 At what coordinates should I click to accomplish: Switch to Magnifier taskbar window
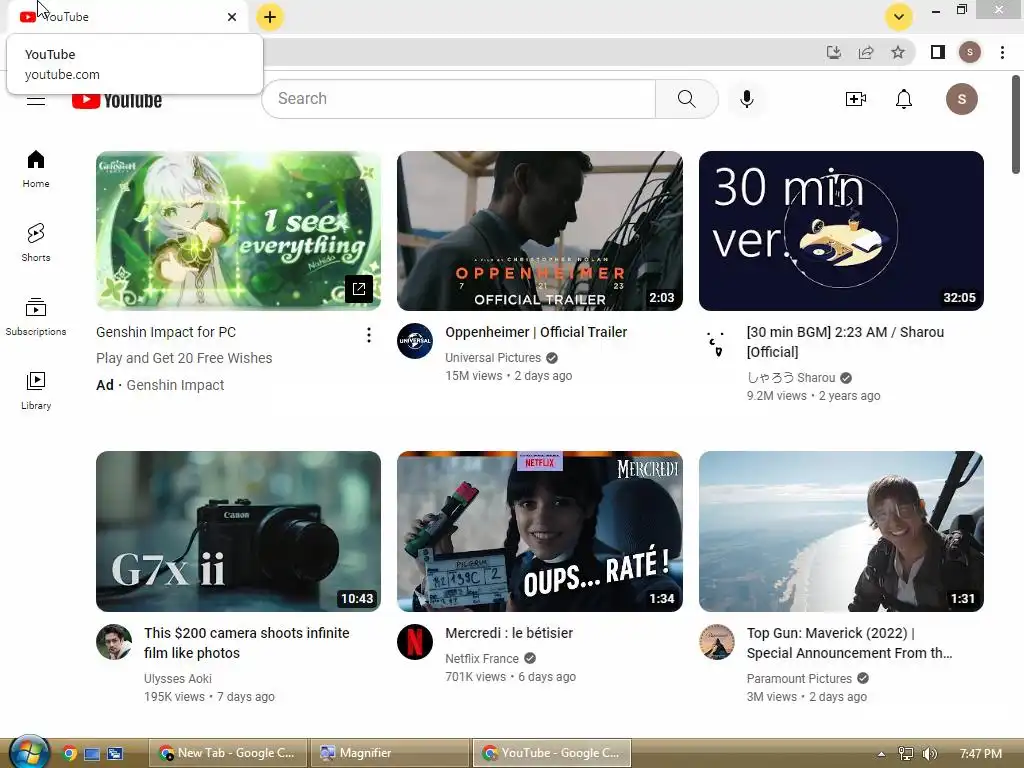tap(389, 753)
